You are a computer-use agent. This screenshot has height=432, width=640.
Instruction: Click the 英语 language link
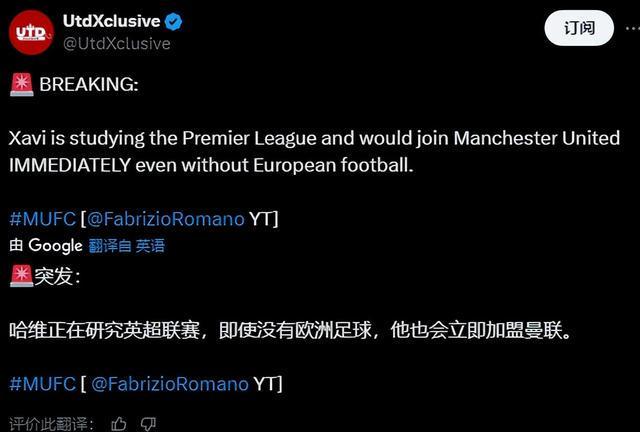pyautogui.click(x=150, y=246)
